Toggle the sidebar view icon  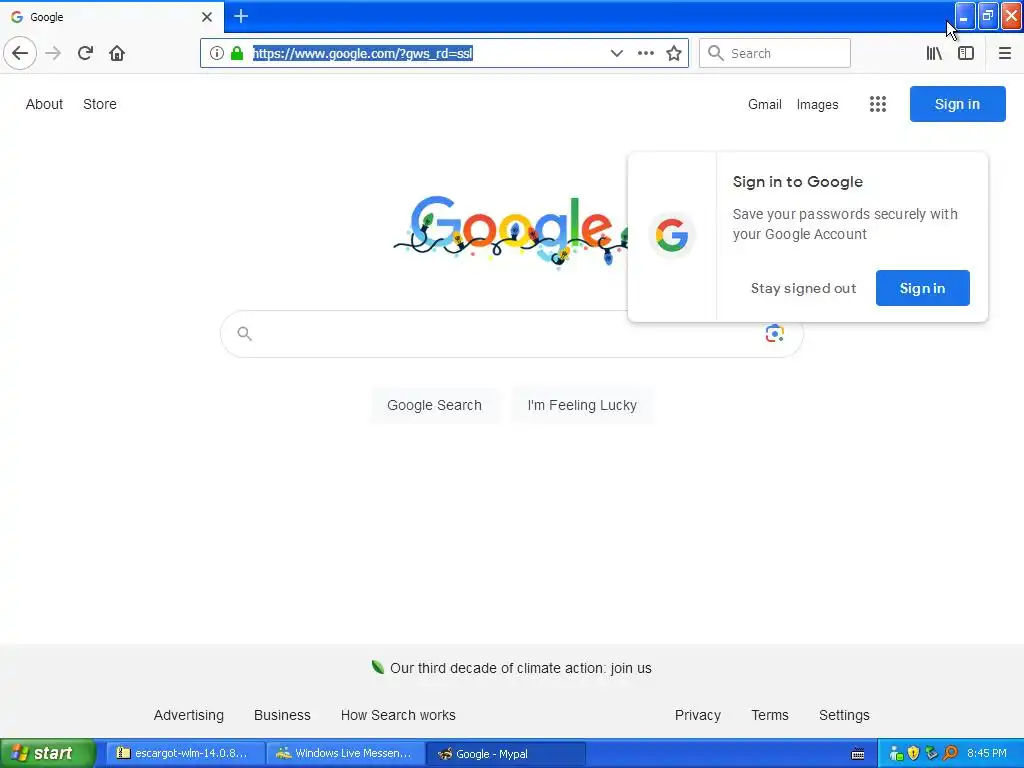pyautogui.click(x=966, y=53)
